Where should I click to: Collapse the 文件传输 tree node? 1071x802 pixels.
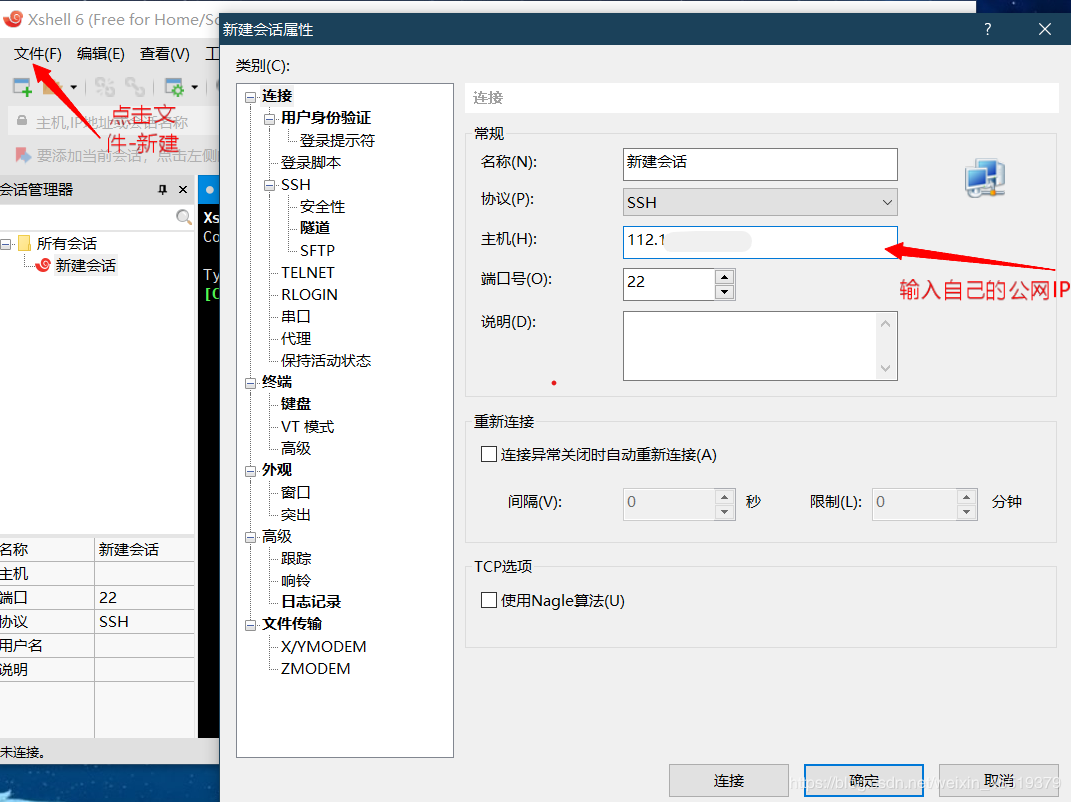coord(251,625)
